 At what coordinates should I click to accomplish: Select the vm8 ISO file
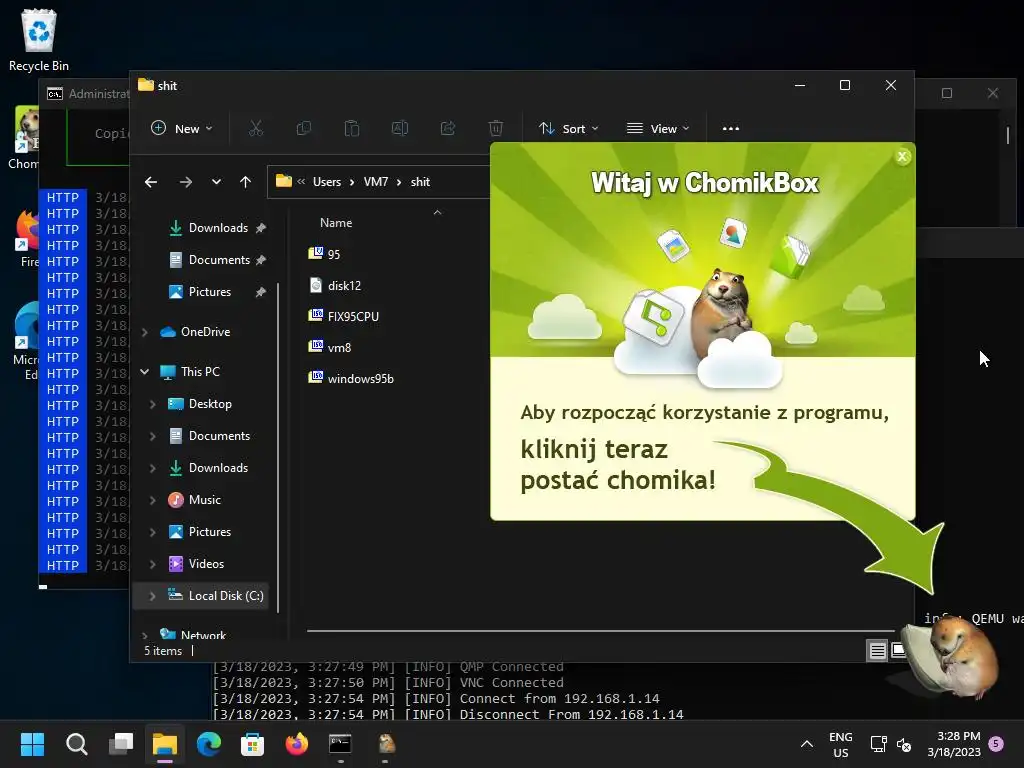pyautogui.click(x=330, y=347)
